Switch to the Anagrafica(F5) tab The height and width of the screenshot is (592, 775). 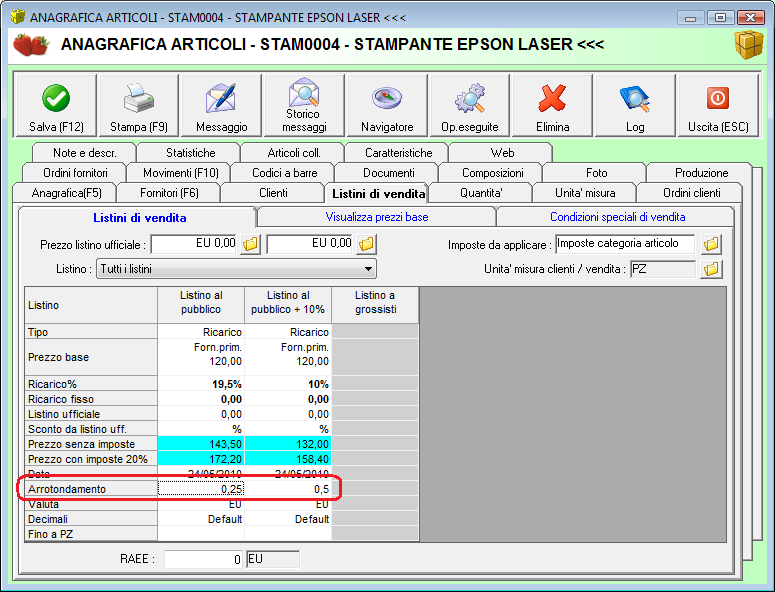click(67, 193)
